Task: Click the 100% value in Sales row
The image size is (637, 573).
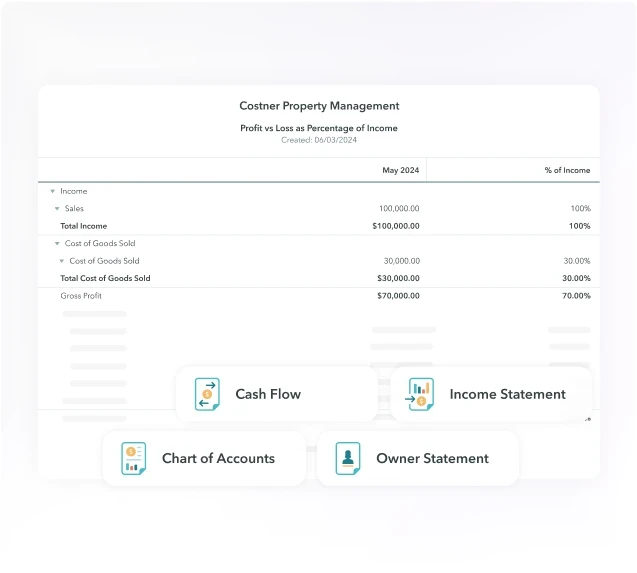Action: (x=581, y=208)
